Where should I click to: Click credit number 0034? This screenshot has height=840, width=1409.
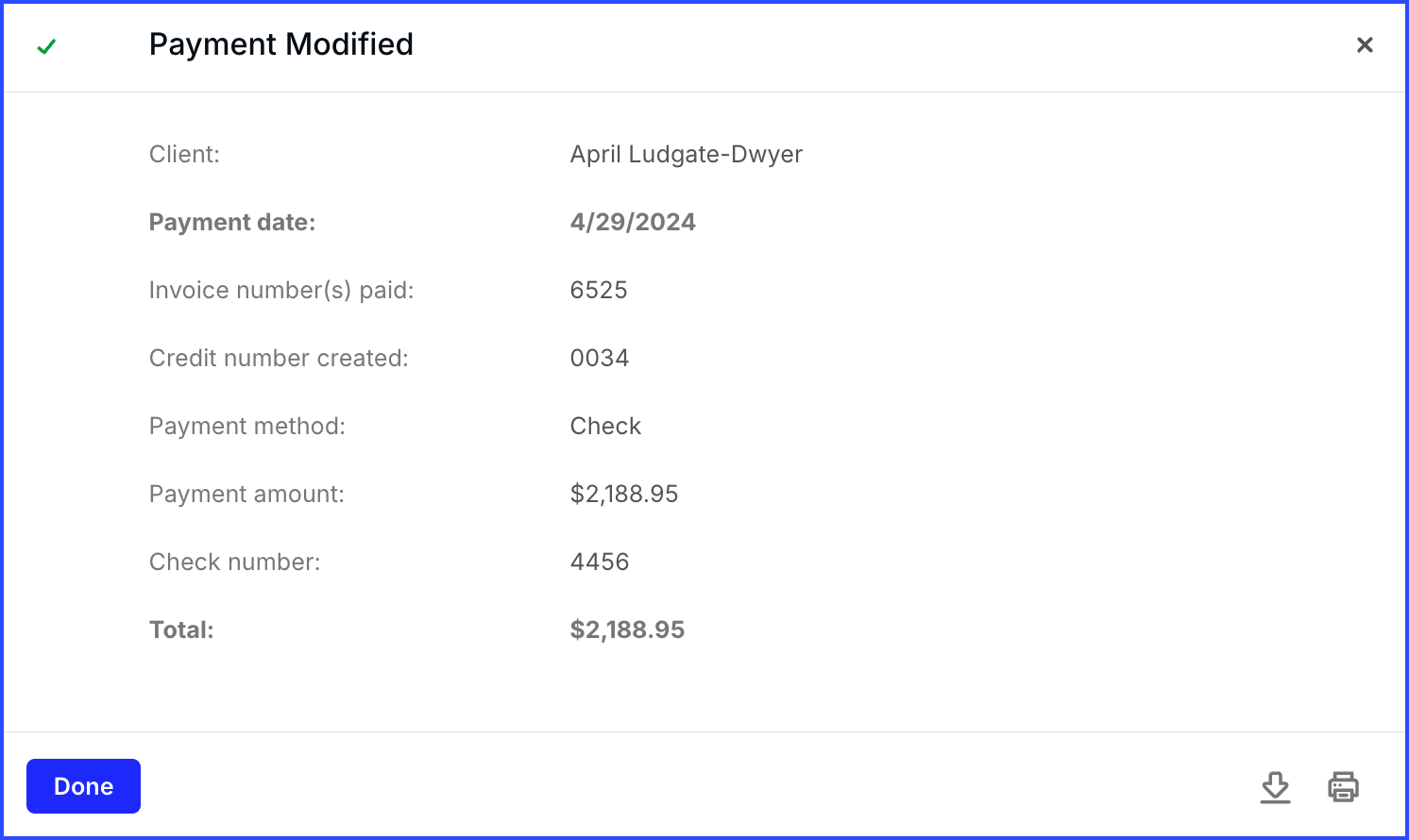(600, 358)
